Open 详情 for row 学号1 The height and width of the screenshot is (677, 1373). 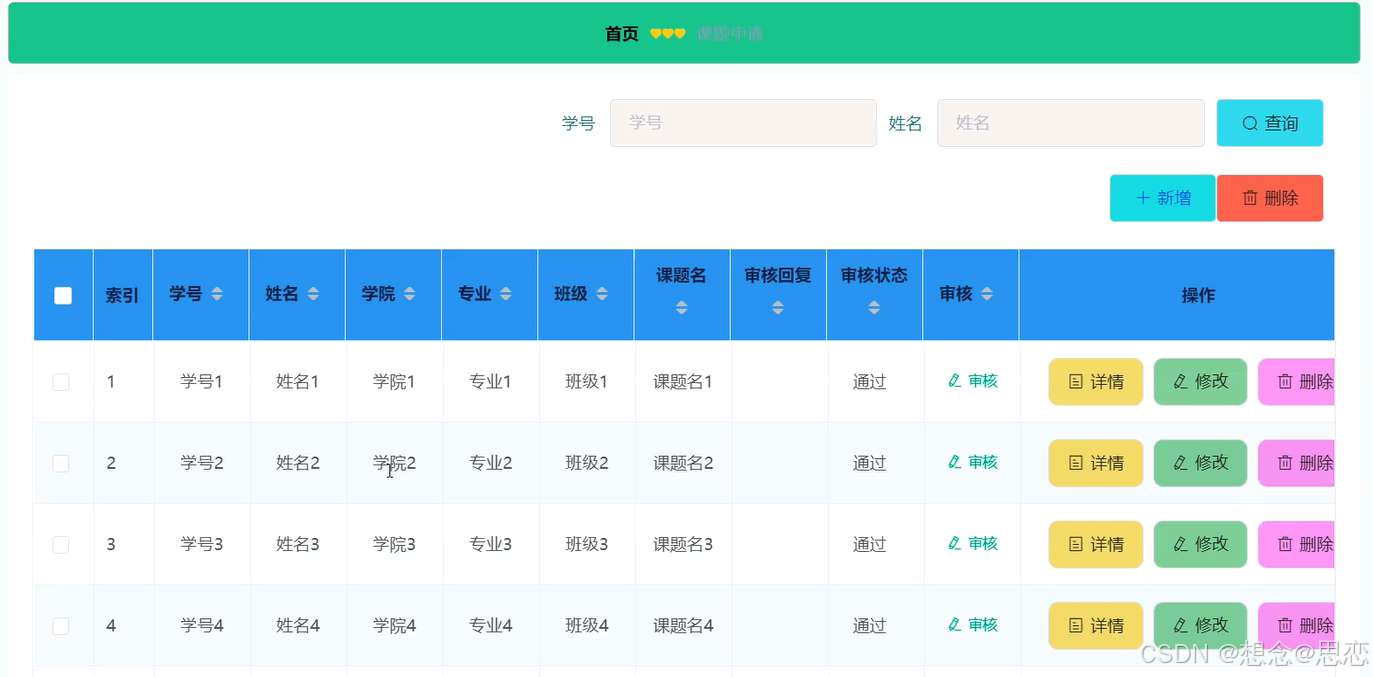click(1095, 382)
